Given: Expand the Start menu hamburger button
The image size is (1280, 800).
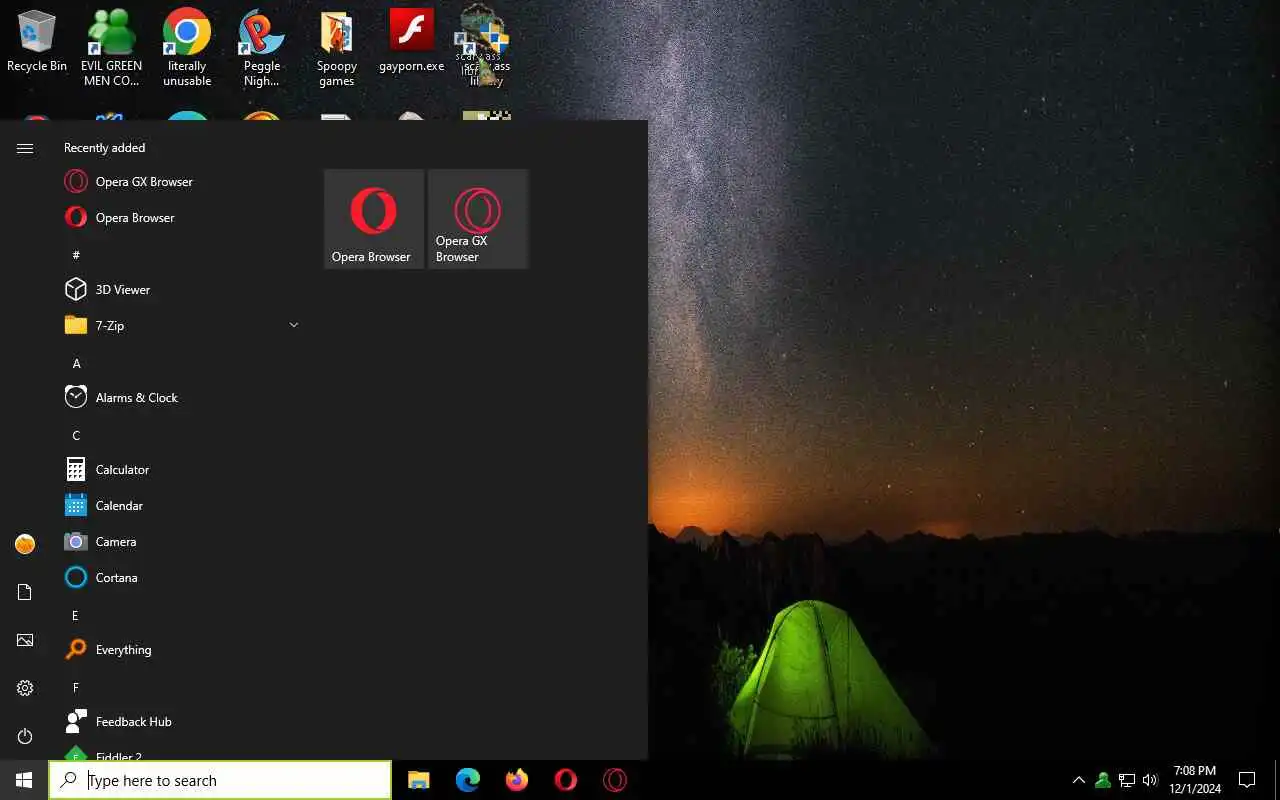Looking at the screenshot, I should [25, 148].
